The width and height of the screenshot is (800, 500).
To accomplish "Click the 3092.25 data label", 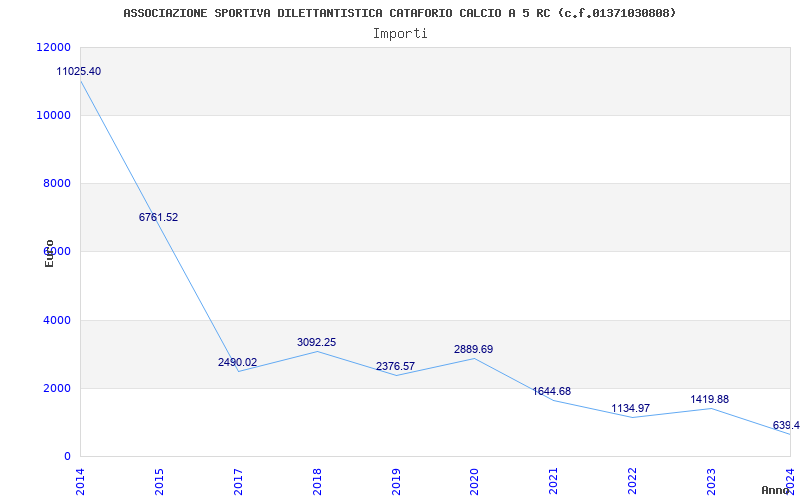I will [316, 342].
